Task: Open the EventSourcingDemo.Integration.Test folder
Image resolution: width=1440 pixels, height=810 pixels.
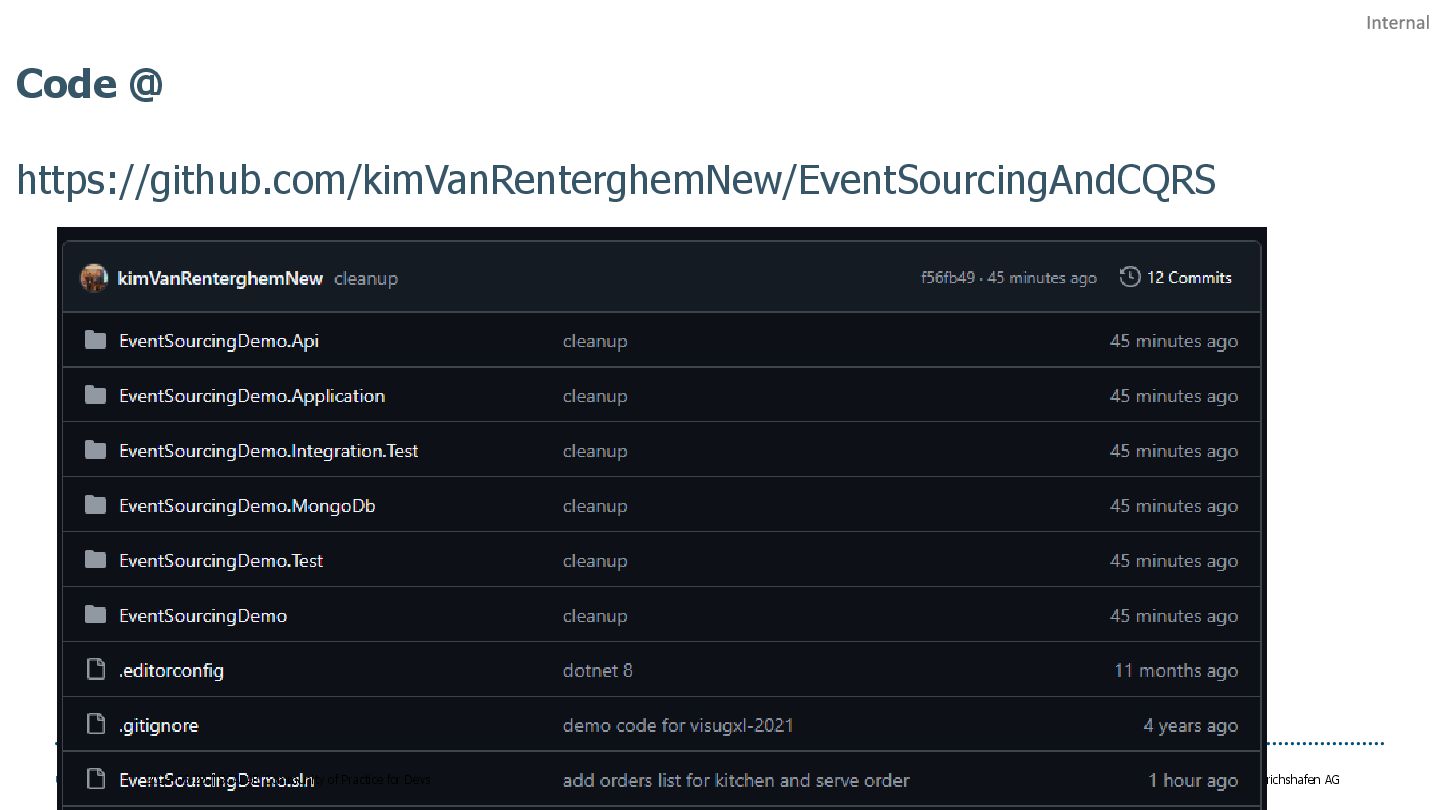Action: coord(268,451)
